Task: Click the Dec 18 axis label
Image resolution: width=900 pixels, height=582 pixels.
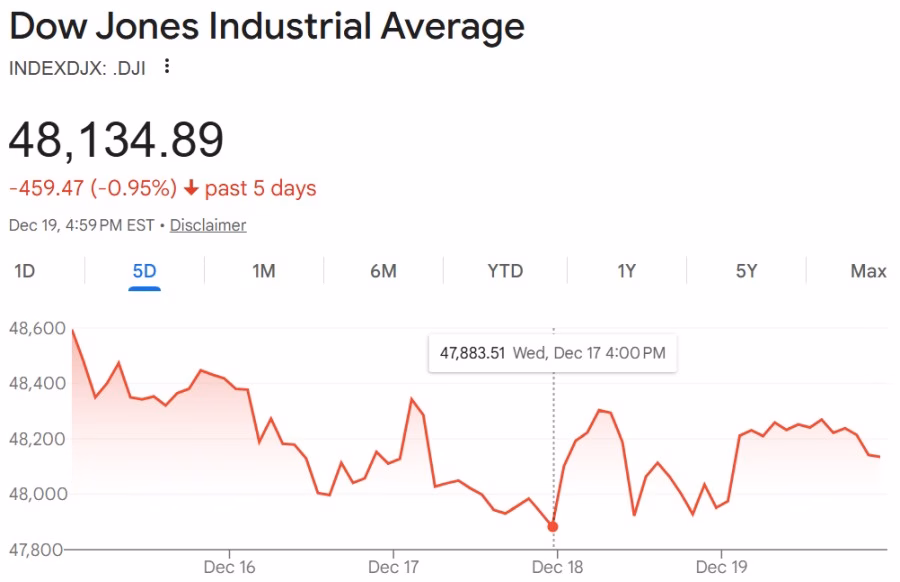Action: 558,566
